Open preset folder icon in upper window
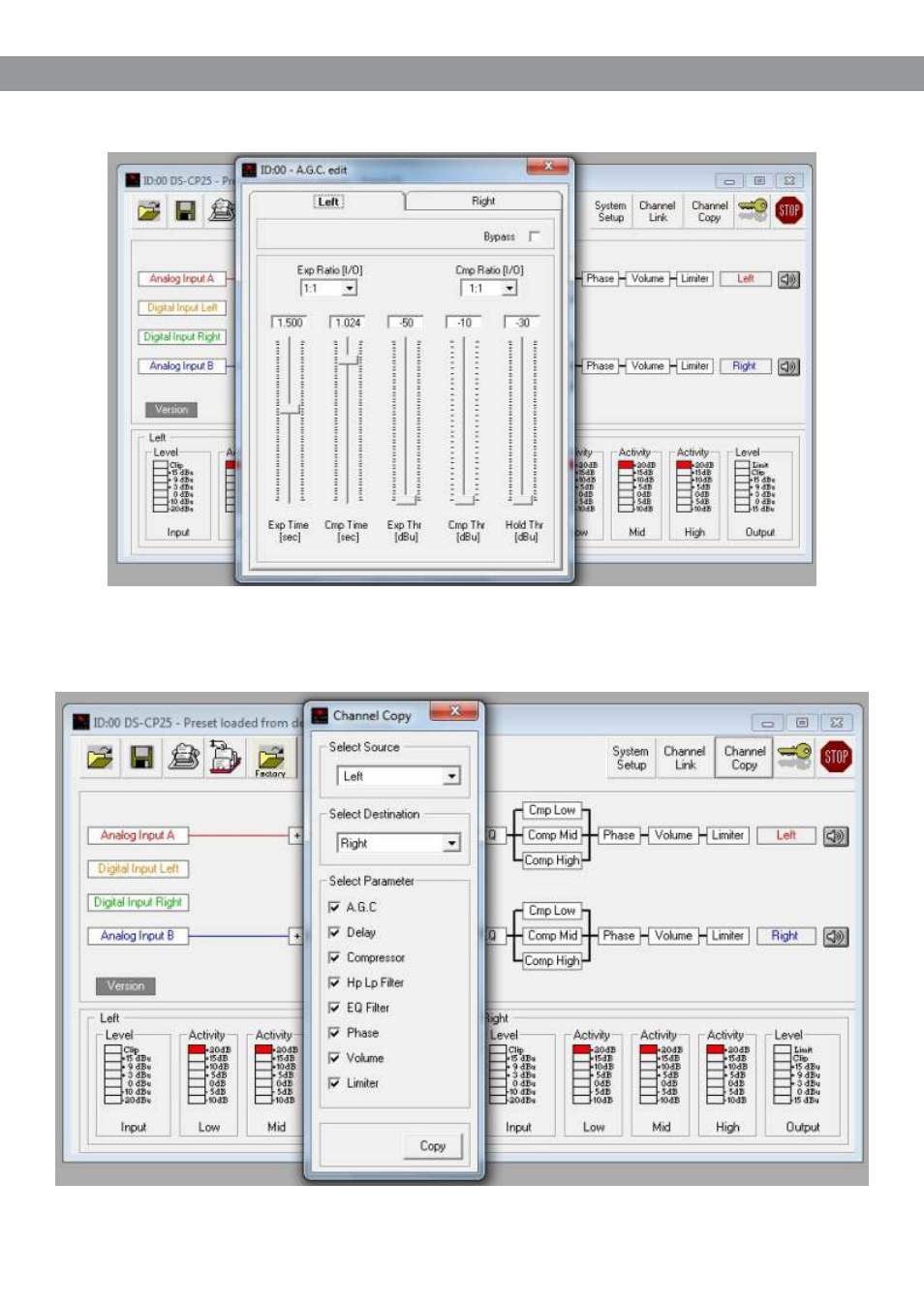 coord(149,210)
